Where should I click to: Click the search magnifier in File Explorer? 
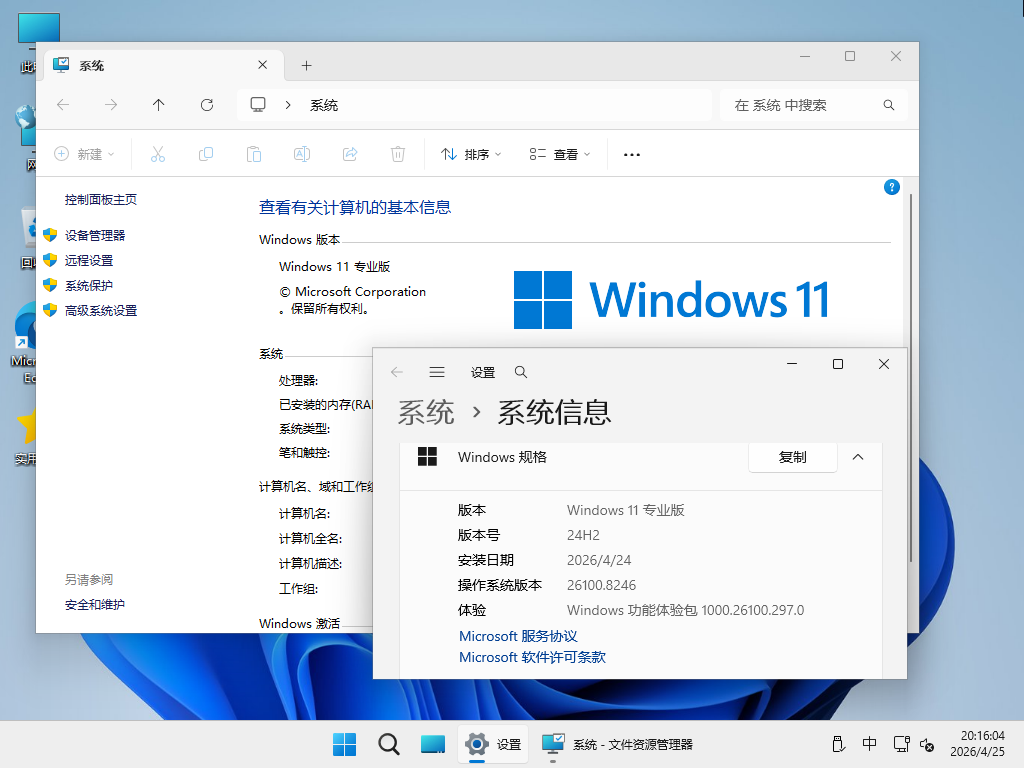pos(889,105)
